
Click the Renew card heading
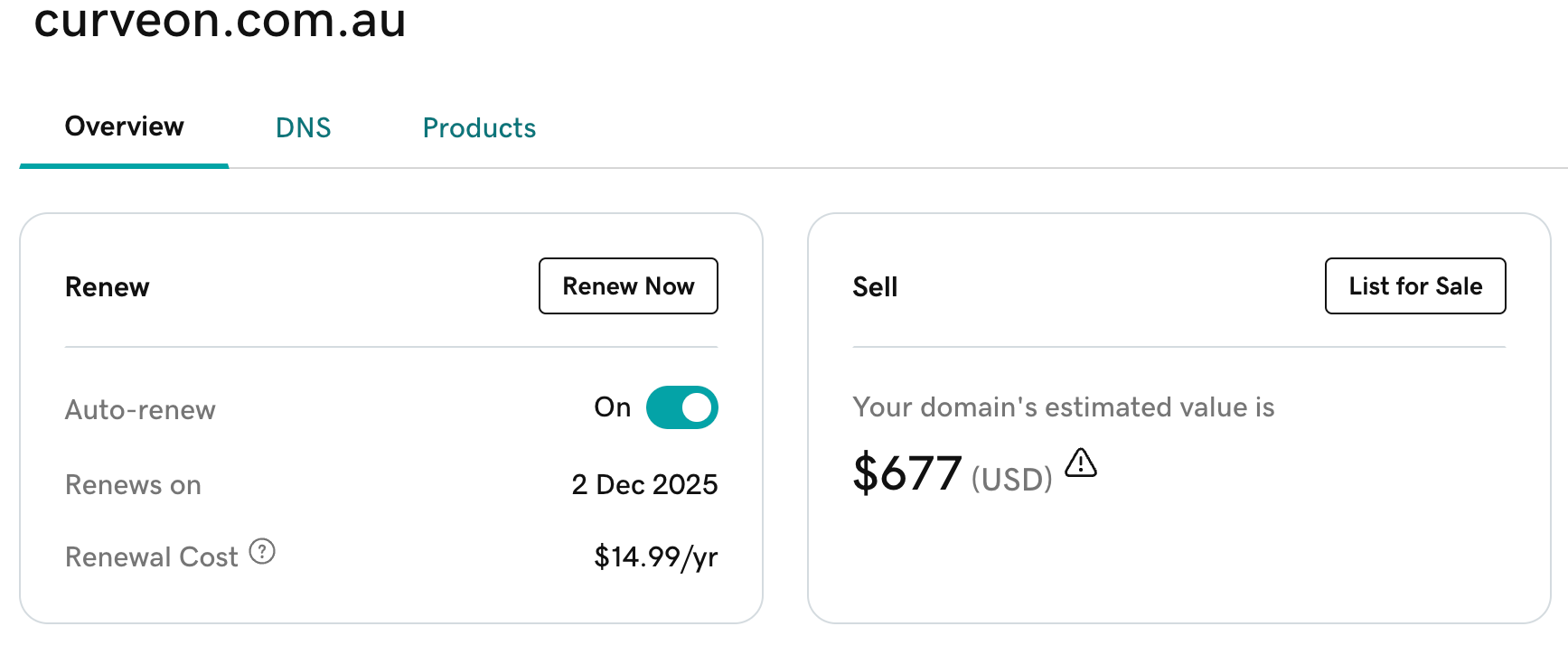click(108, 287)
